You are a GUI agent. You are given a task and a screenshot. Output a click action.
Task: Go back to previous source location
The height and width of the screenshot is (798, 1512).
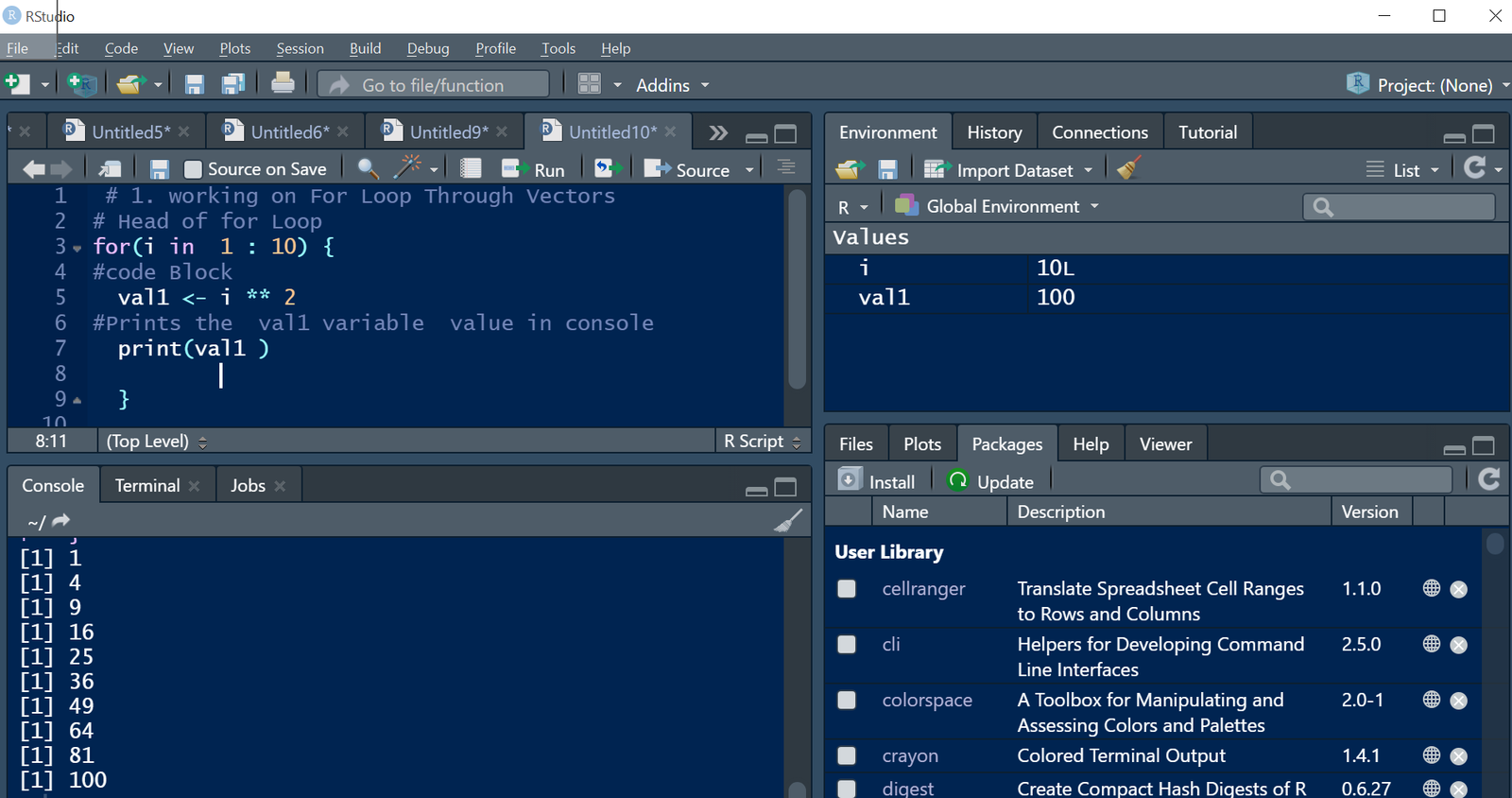tap(33, 169)
